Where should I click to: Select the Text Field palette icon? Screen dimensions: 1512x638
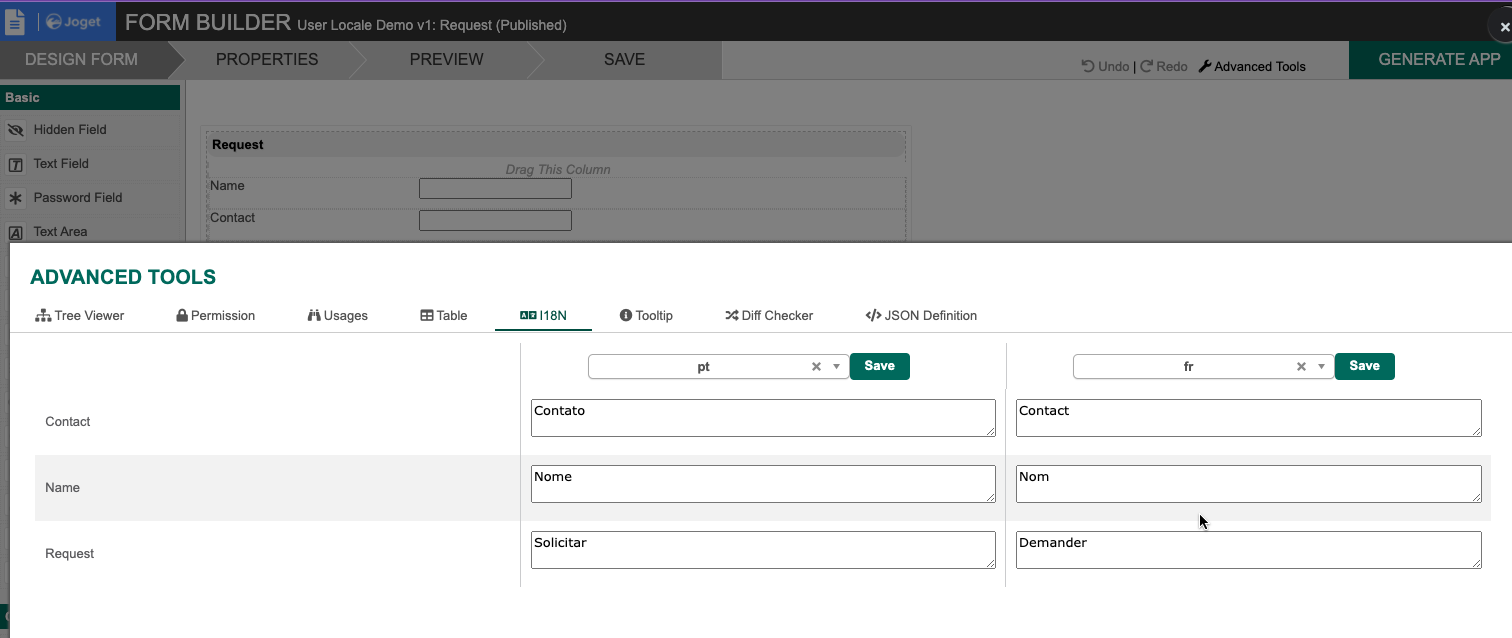click(15, 164)
